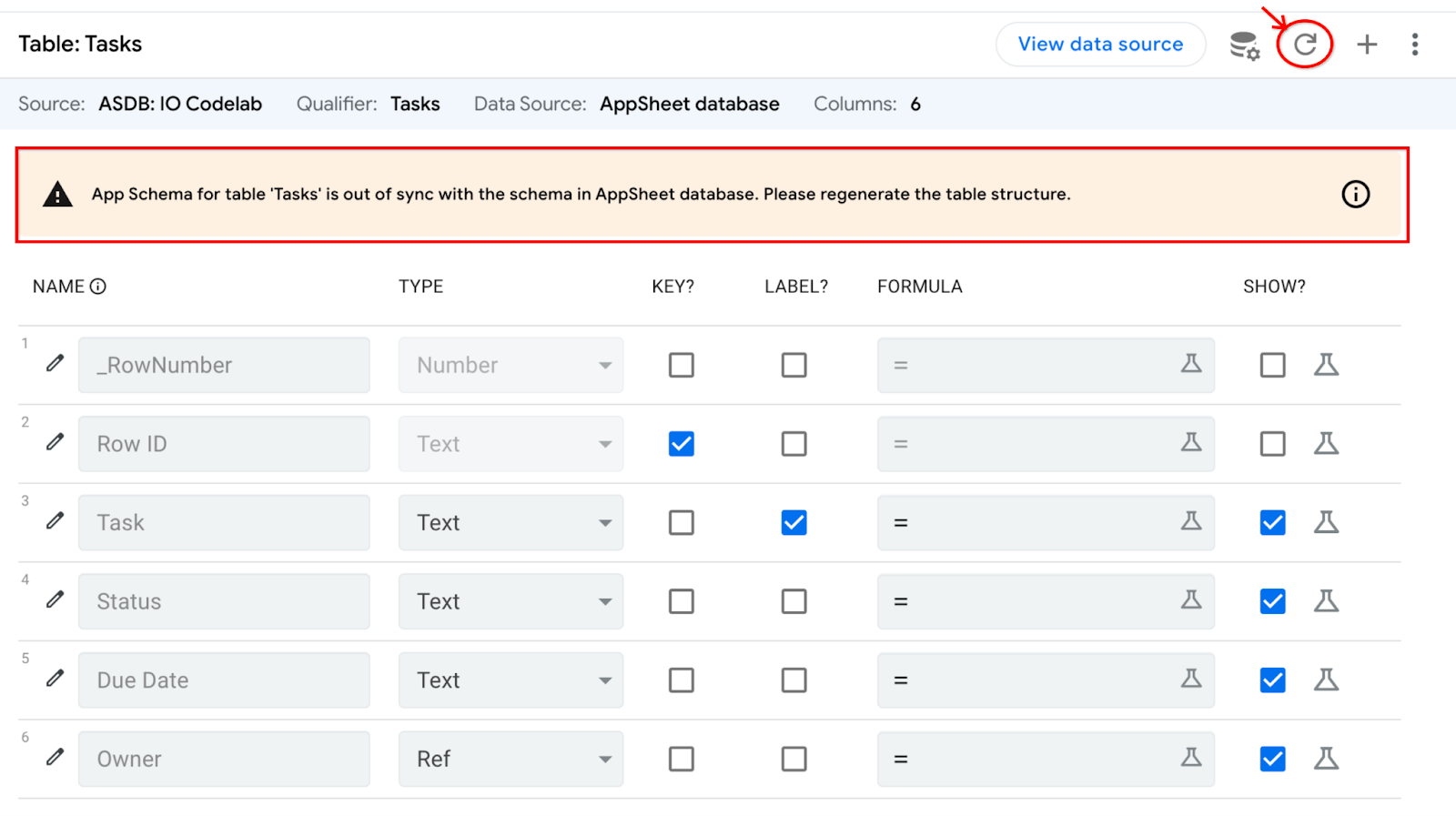Click the regenerate table structure icon

pyautogui.click(x=1305, y=45)
